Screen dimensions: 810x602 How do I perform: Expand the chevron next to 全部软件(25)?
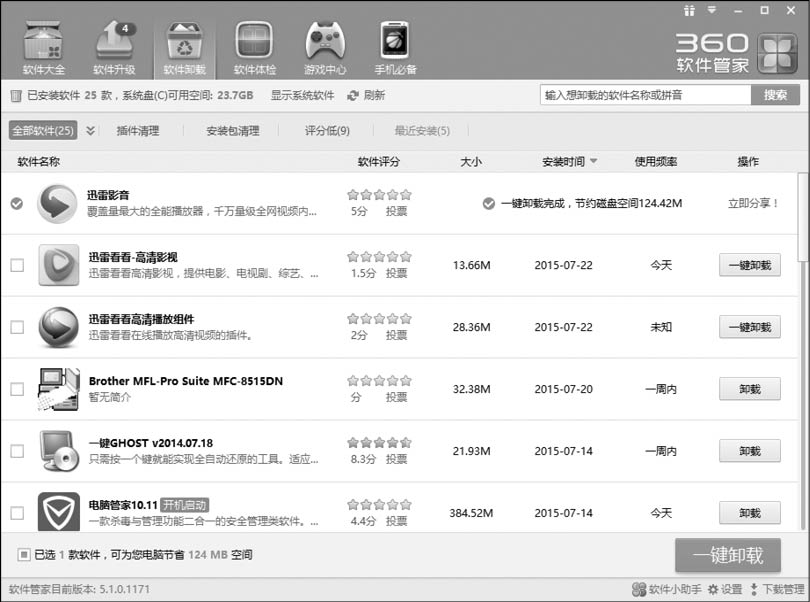tap(90, 130)
